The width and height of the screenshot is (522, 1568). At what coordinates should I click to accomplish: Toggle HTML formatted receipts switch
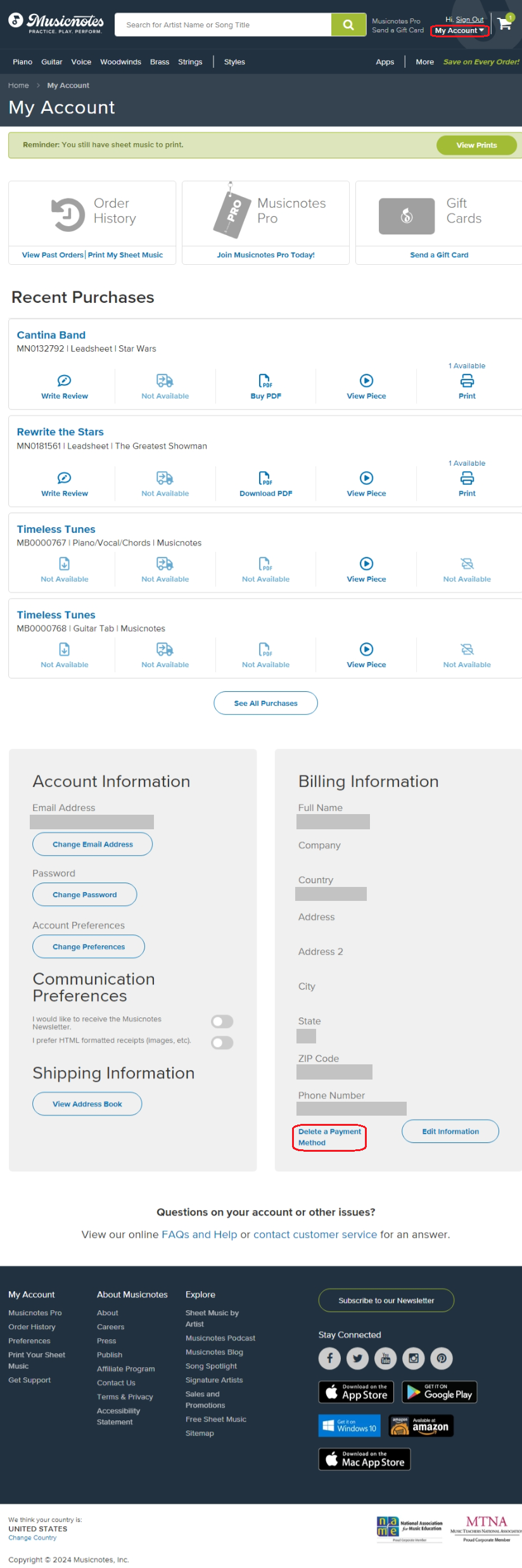tap(222, 1042)
